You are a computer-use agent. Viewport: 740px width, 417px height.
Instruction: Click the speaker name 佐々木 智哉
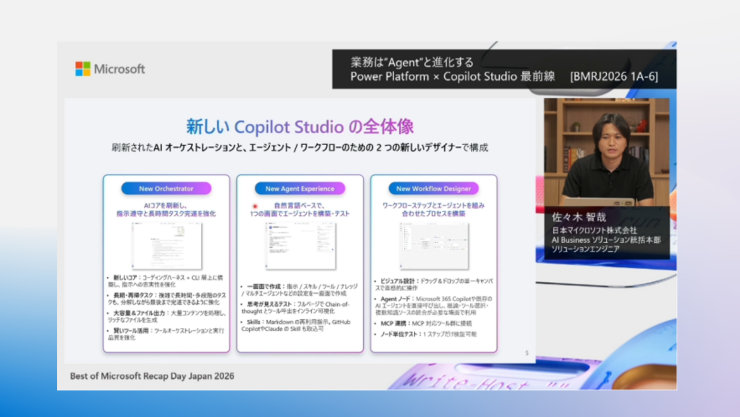tap(579, 217)
